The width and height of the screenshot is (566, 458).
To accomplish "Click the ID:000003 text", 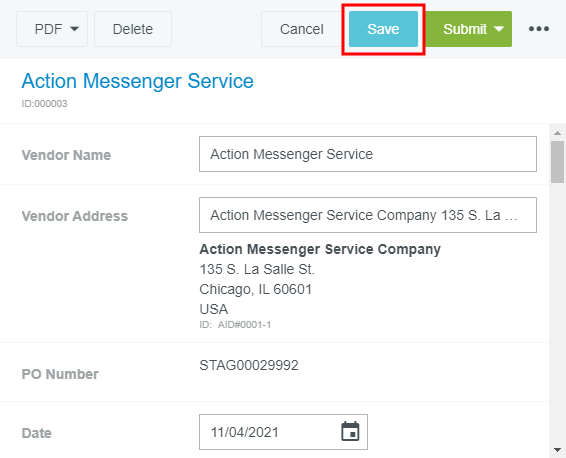I will [x=44, y=104].
